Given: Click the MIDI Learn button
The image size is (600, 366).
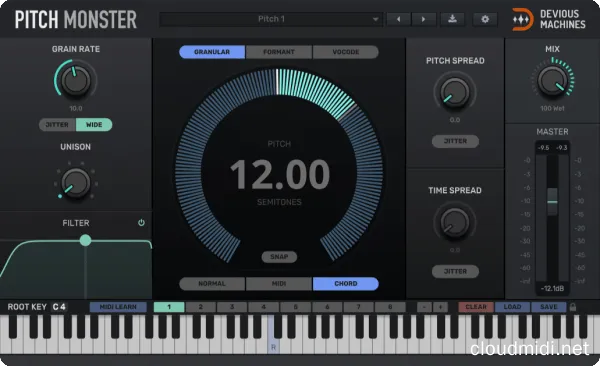Looking at the screenshot, I should [118, 307].
